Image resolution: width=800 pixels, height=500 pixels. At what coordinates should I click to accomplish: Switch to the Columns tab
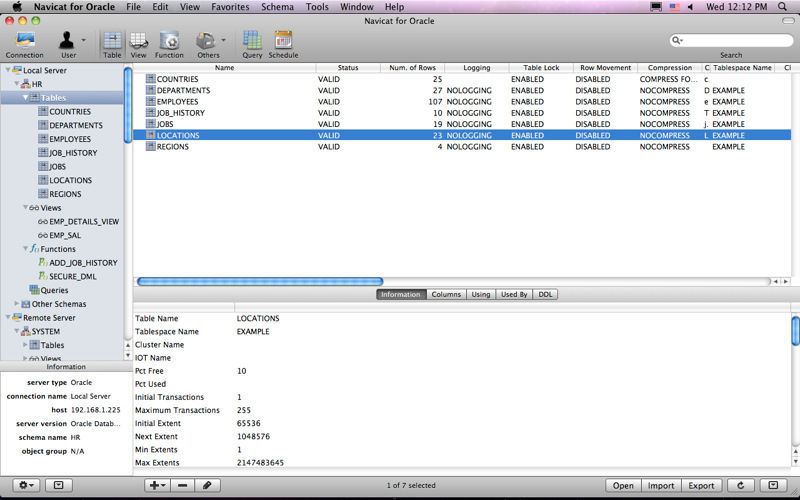point(446,294)
